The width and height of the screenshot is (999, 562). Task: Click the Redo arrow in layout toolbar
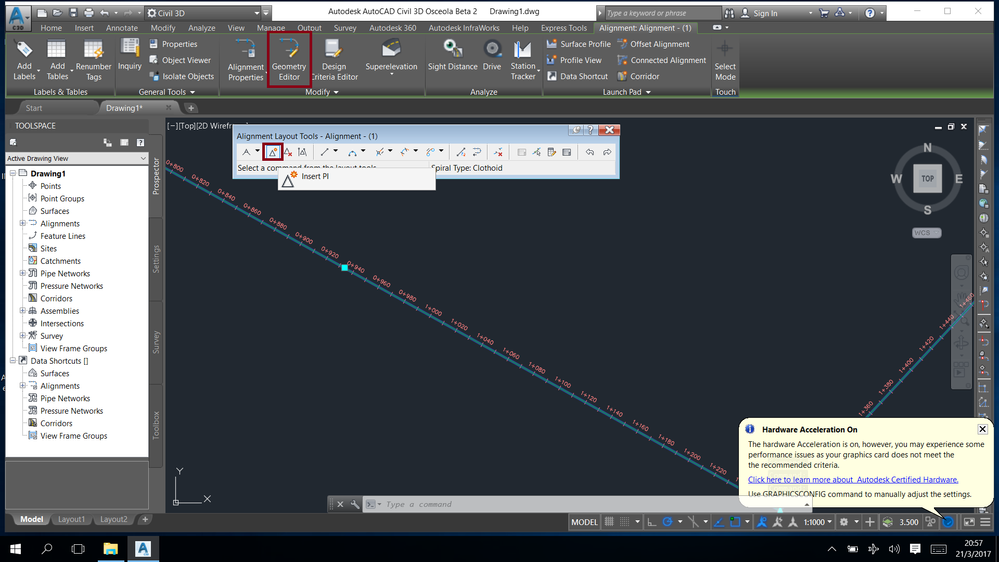click(x=607, y=152)
